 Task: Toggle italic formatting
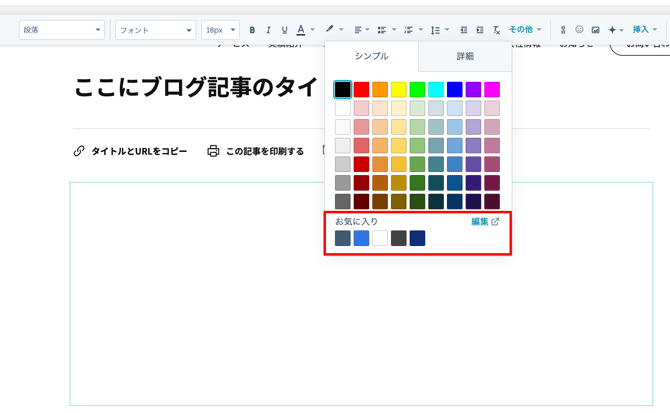[268, 30]
